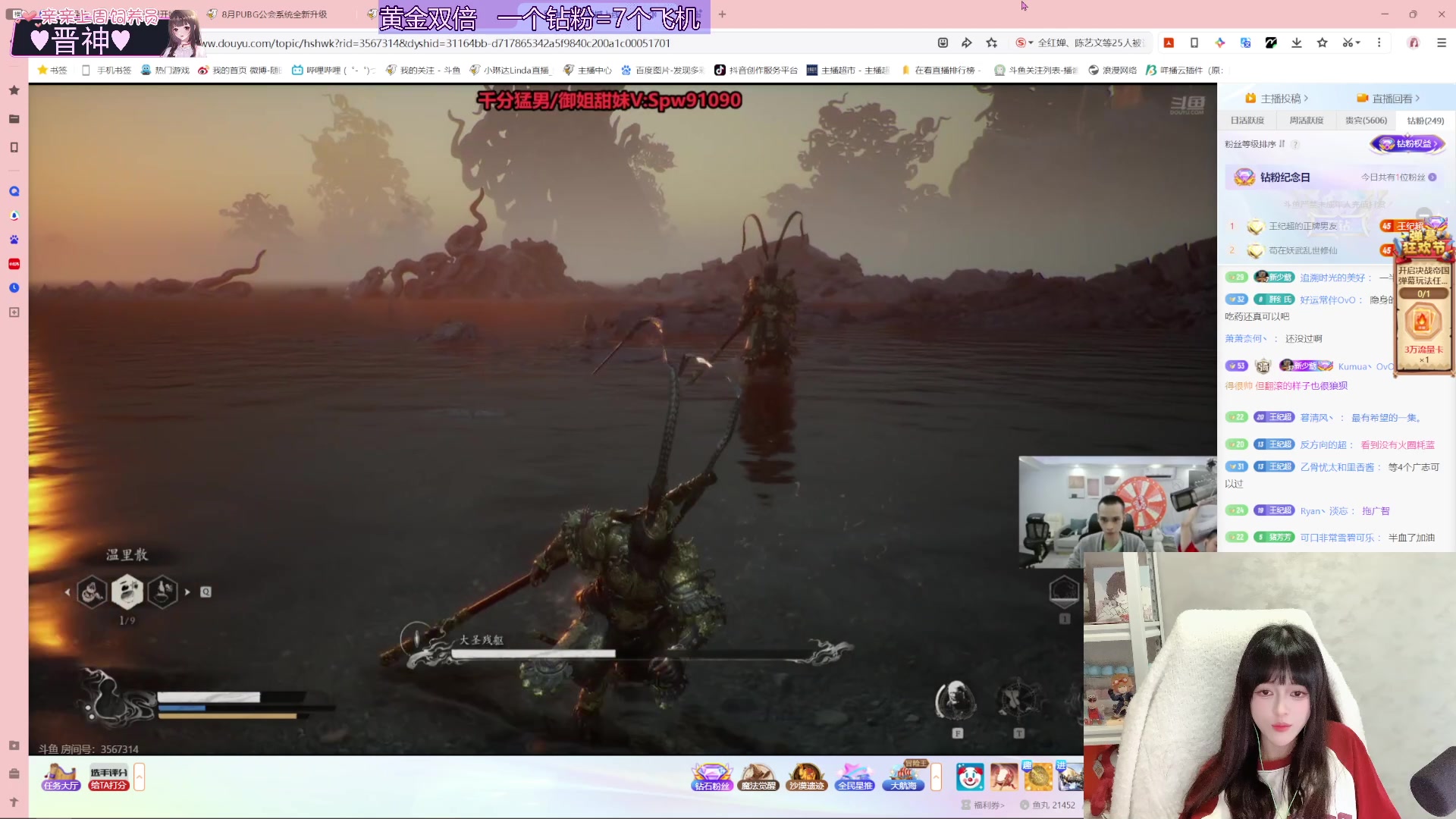Image resolution: width=1456 pixels, height=819 pixels.
Task: Click fan rank 2 苟在妖武乱世修仙
Action: [1303, 250]
